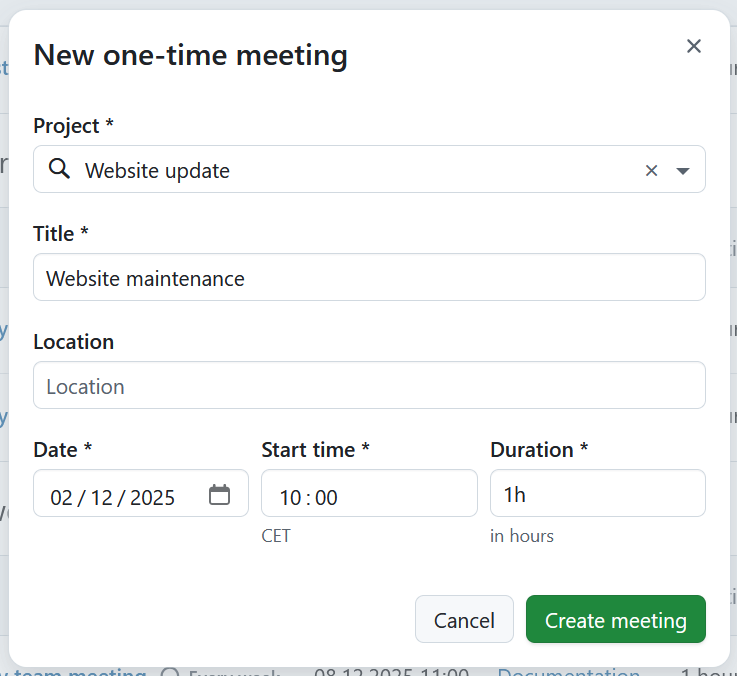Select the minutes 00 in Start time
Viewport: 737px width, 676px height.
327,497
